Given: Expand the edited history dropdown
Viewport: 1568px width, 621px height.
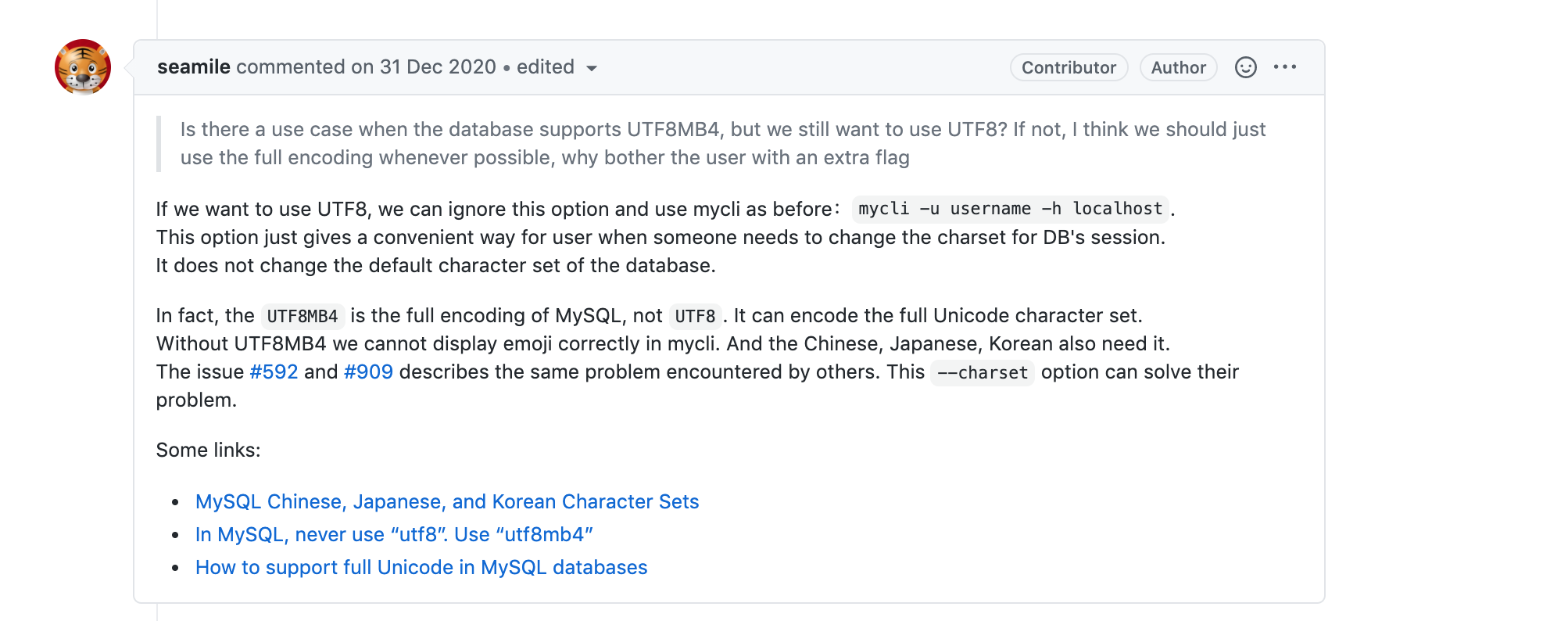Looking at the screenshot, I should pyautogui.click(x=592, y=68).
